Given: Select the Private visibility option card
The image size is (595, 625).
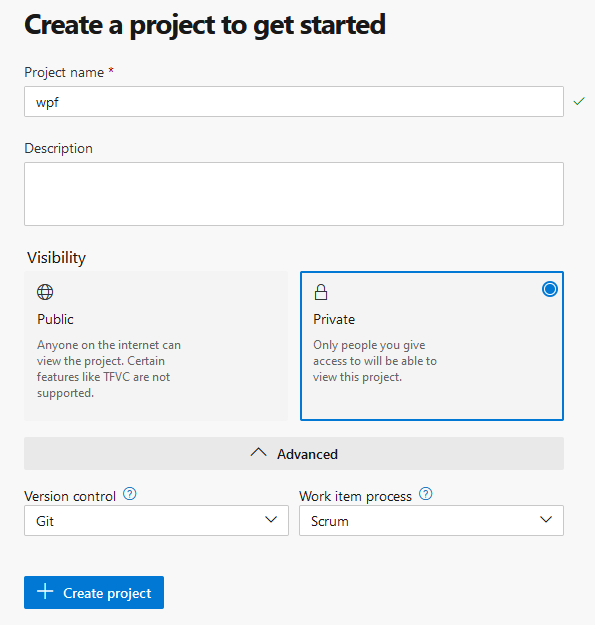Looking at the screenshot, I should (x=432, y=346).
